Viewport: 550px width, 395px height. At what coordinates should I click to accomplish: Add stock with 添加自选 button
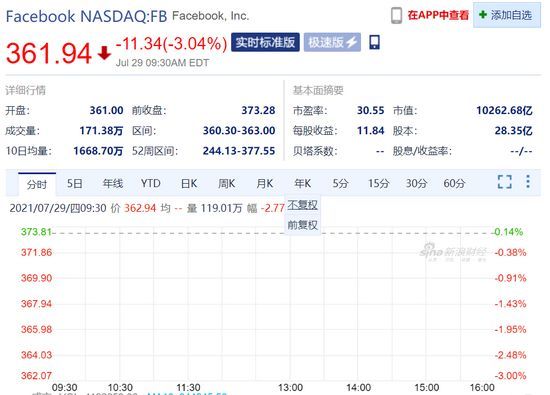click(507, 15)
